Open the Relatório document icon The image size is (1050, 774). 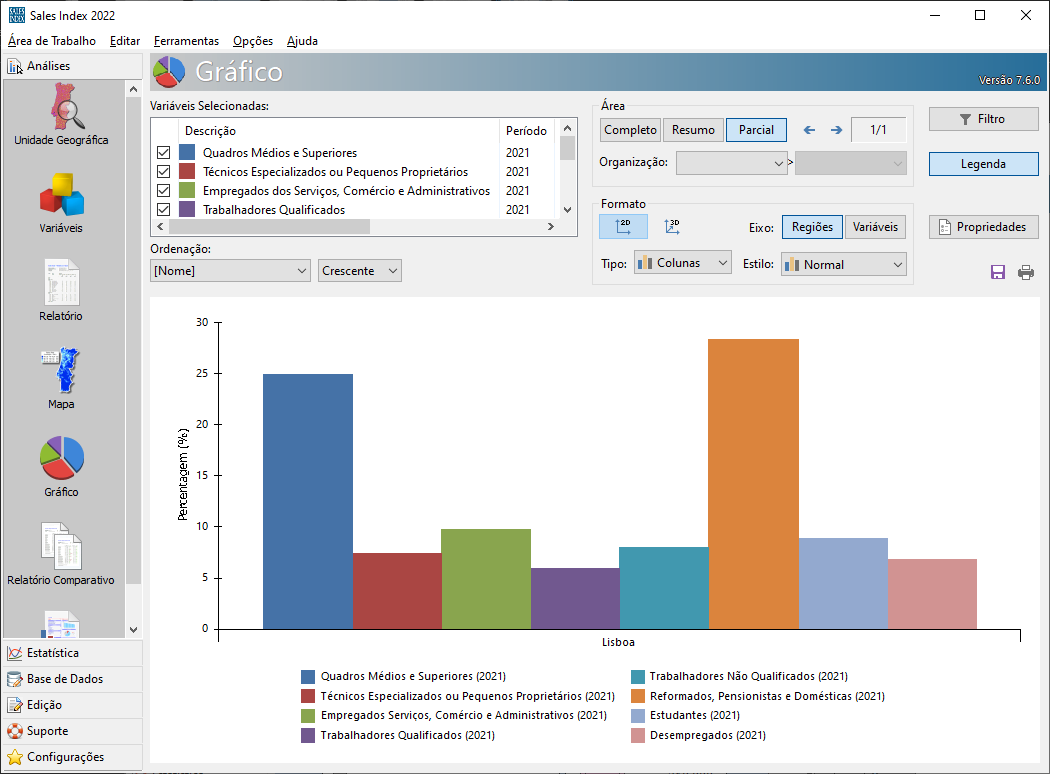pos(61,283)
